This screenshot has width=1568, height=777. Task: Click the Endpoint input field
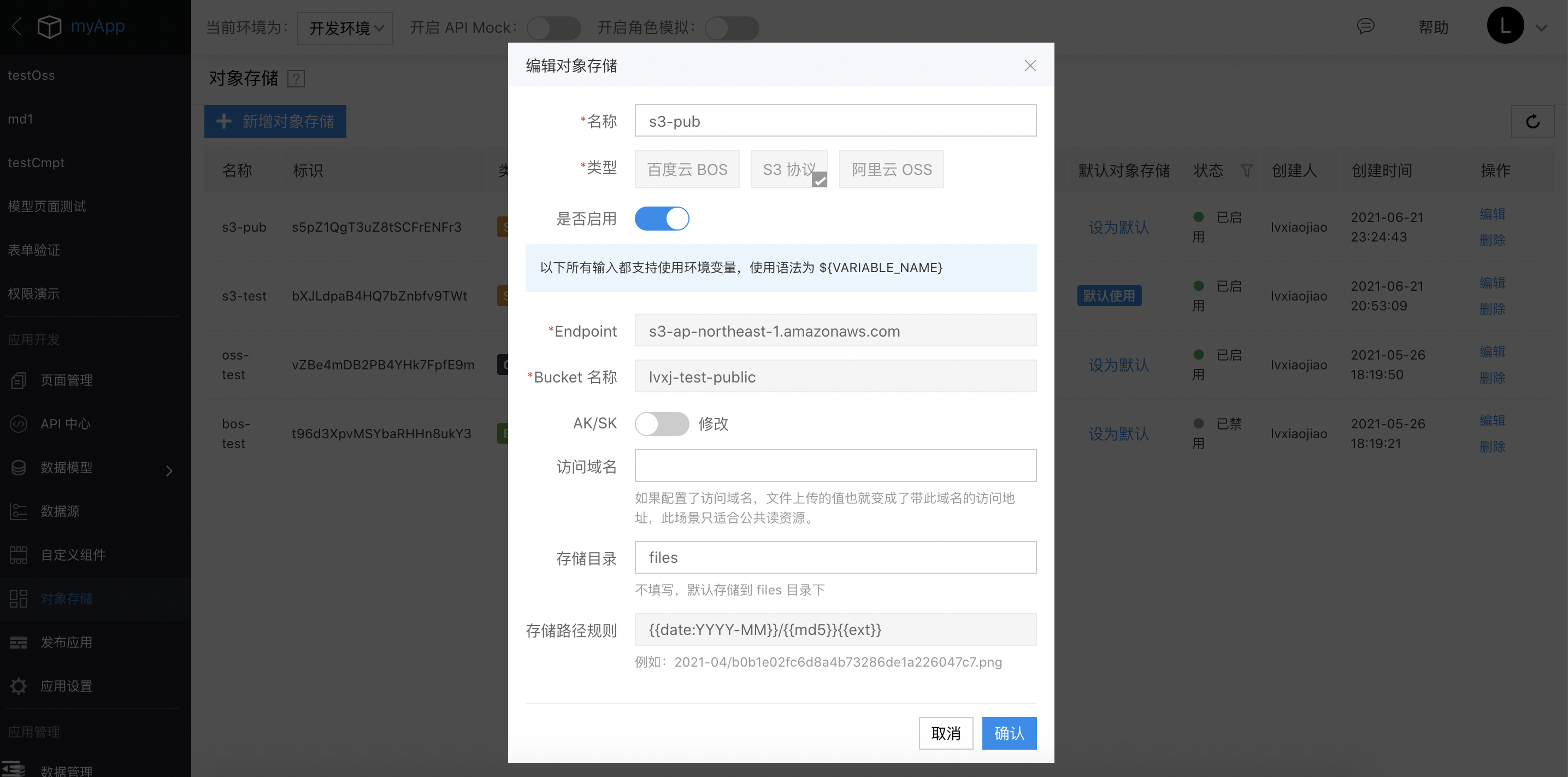pyautogui.click(x=835, y=331)
